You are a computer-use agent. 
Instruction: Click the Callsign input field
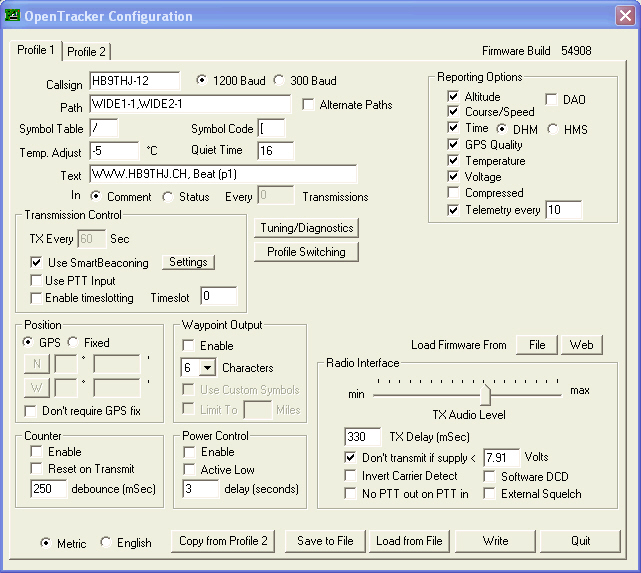pyautogui.click(x=134, y=81)
